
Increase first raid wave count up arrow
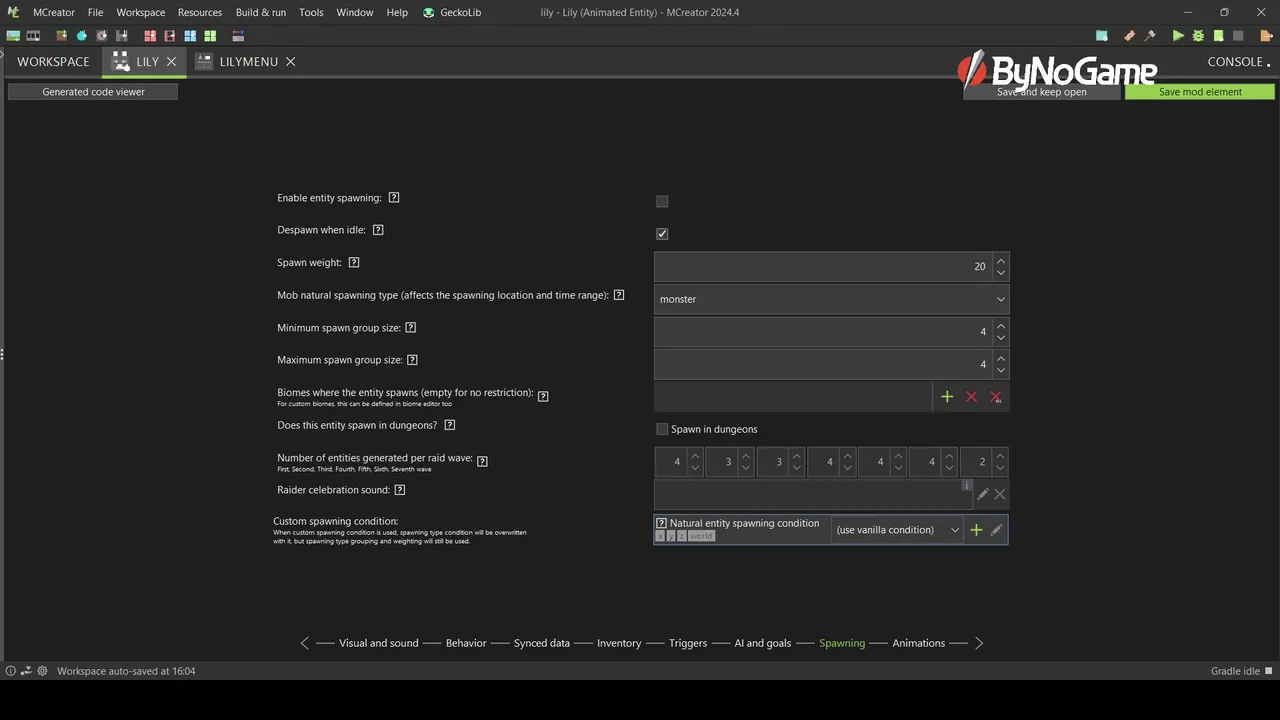pos(695,456)
